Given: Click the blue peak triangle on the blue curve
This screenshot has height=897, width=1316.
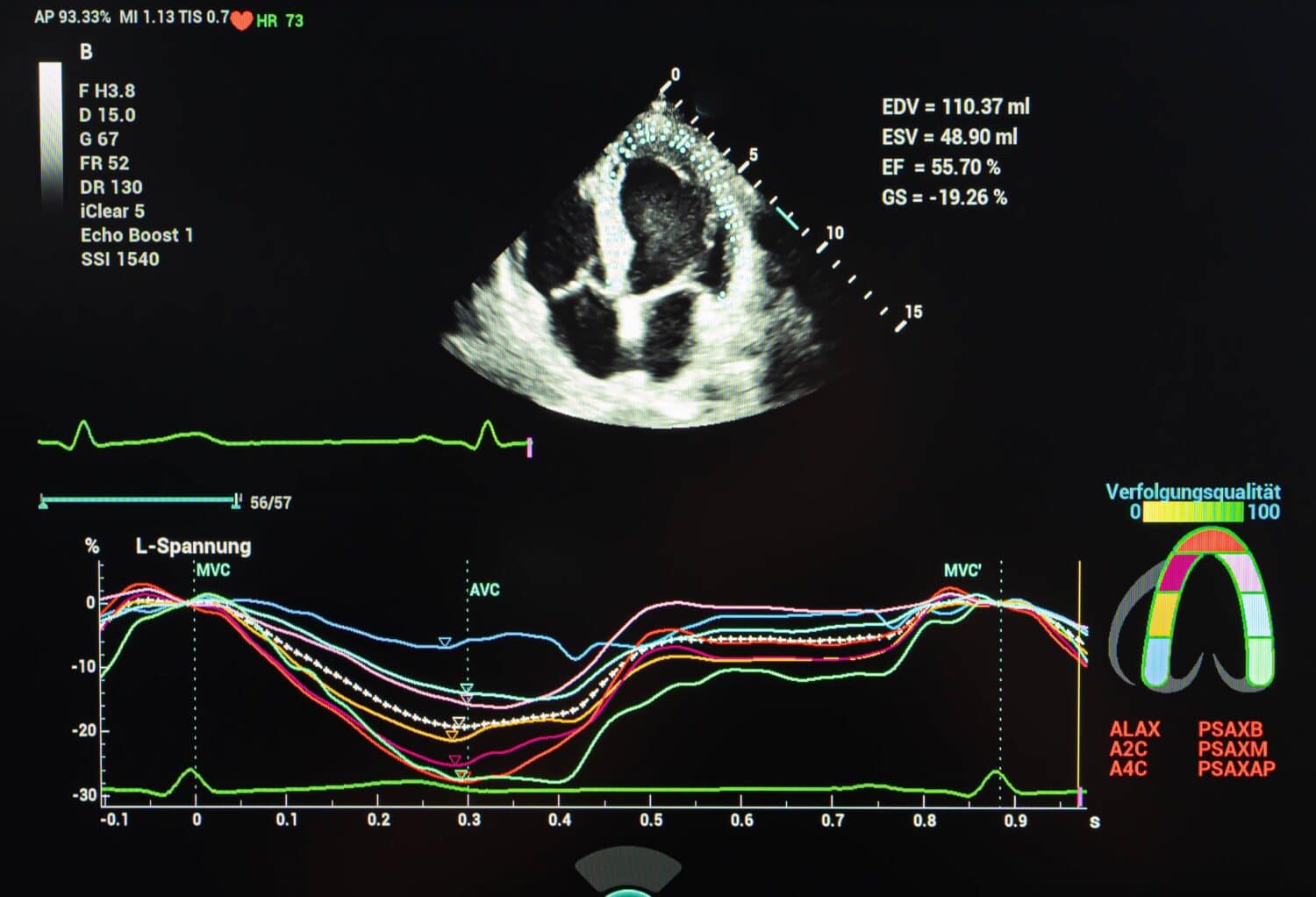Looking at the screenshot, I should click(x=445, y=643).
